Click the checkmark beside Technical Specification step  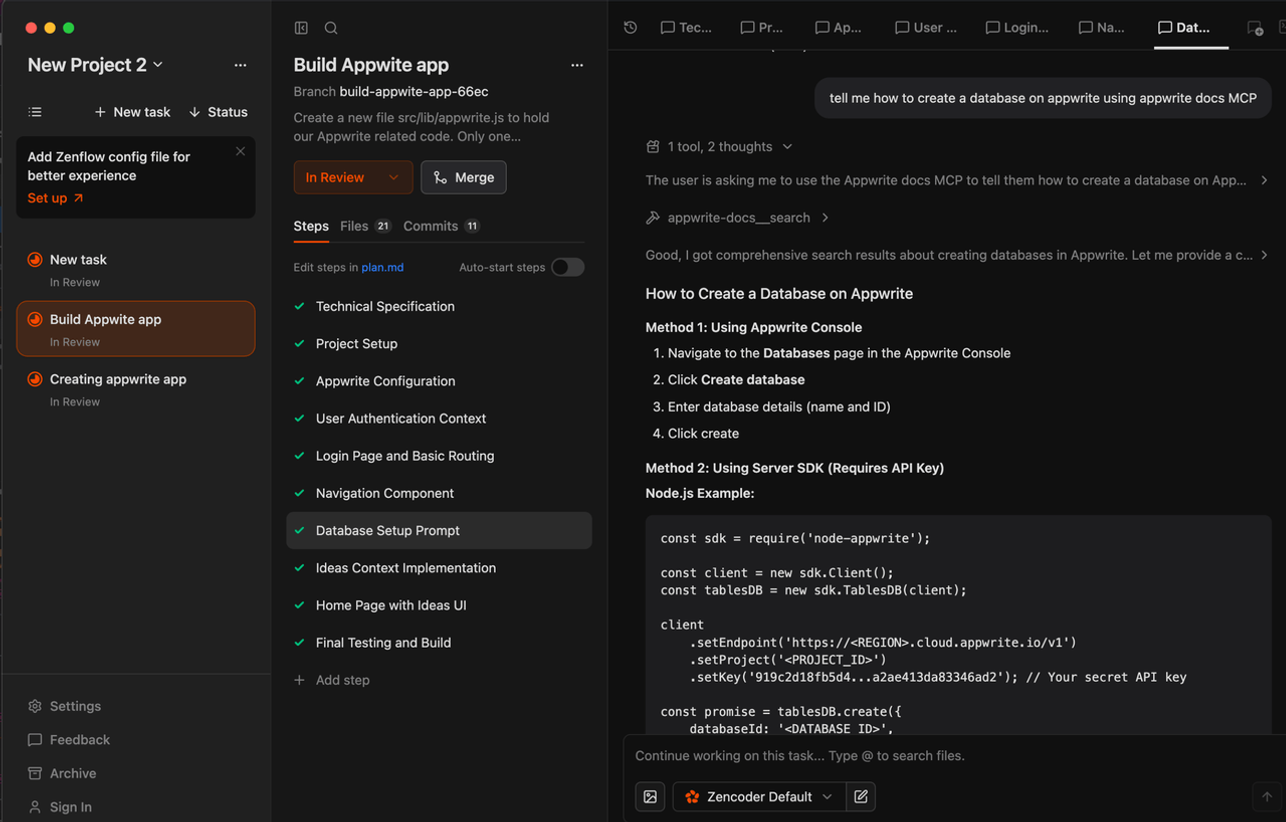click(x=299, y=306)
